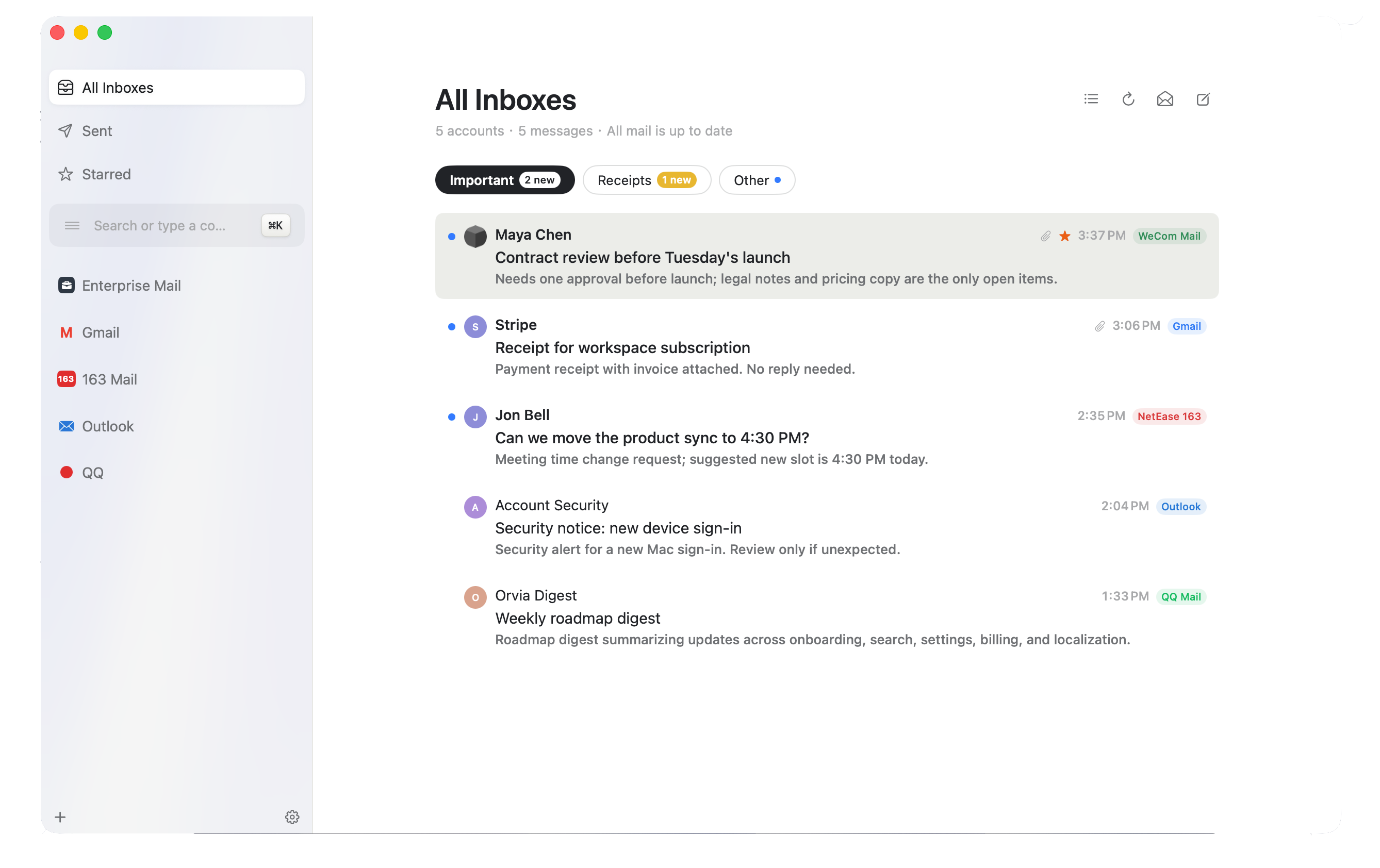Compose a new message
This screenshot has width=1380, height=868.
(x=1203, y=99)
